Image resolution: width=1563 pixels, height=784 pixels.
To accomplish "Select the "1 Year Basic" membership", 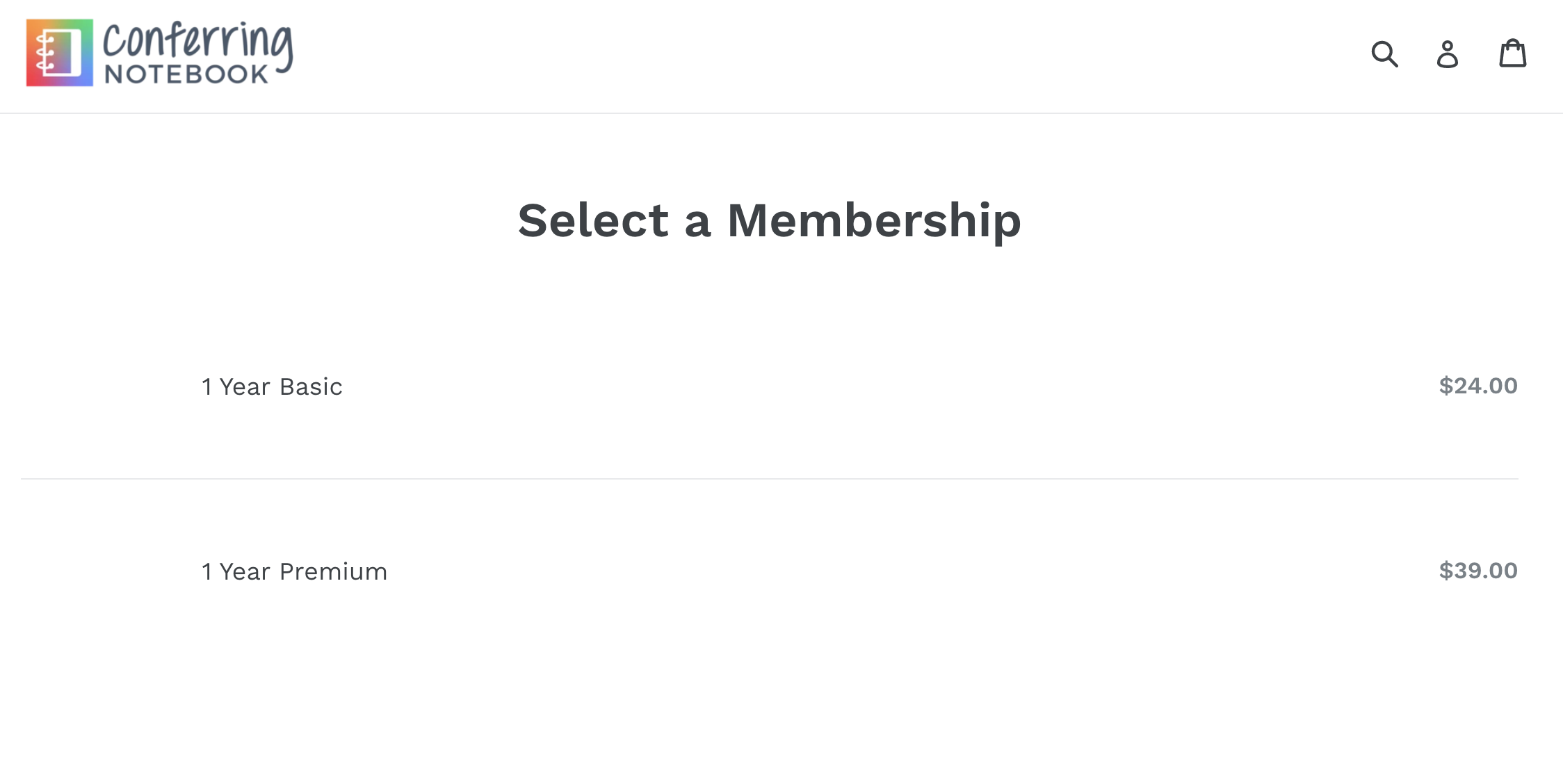I will [x=272, y=386].
